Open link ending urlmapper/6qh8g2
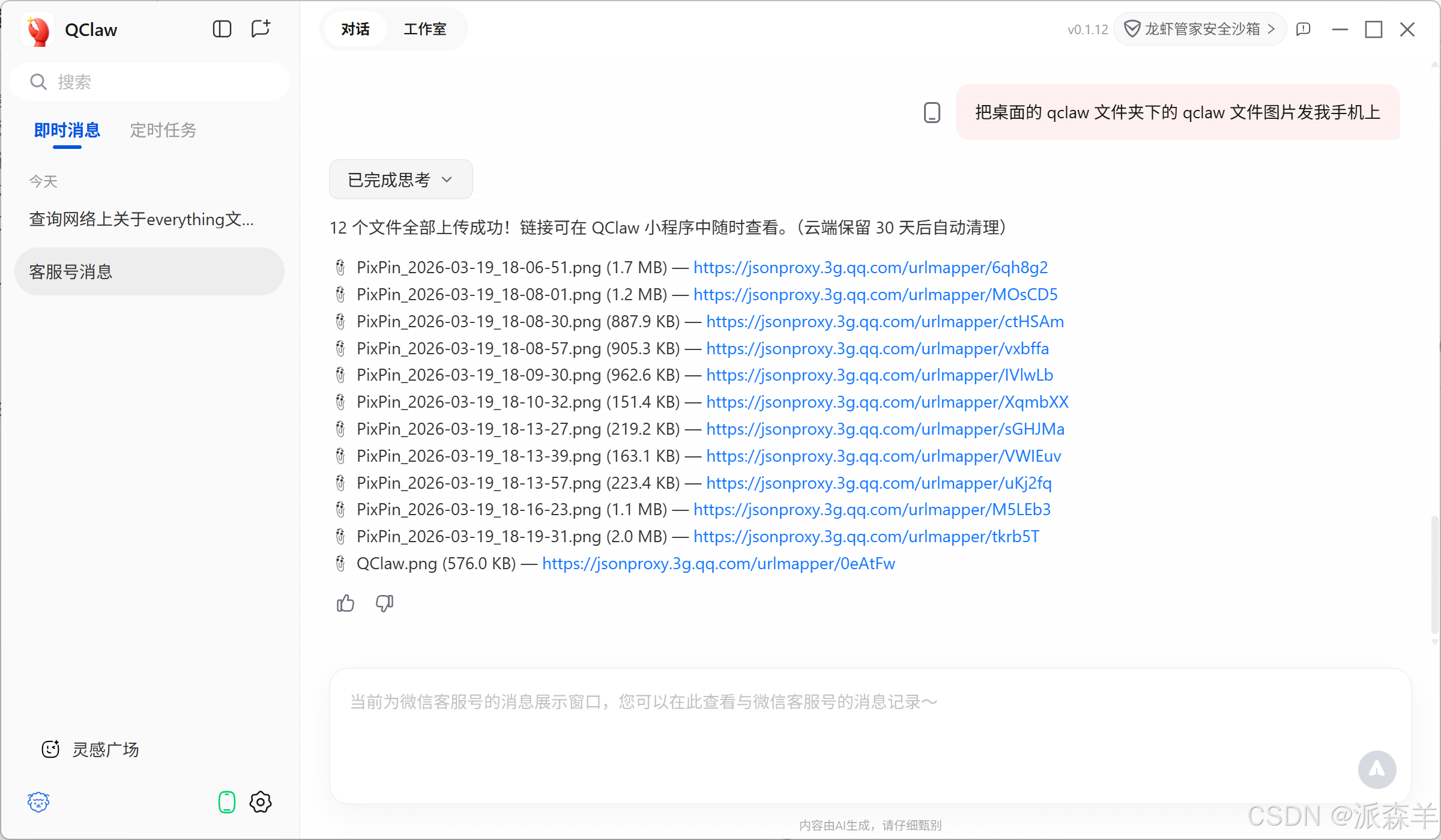This screenshot has width=1441, height=840. click(871, 267)
